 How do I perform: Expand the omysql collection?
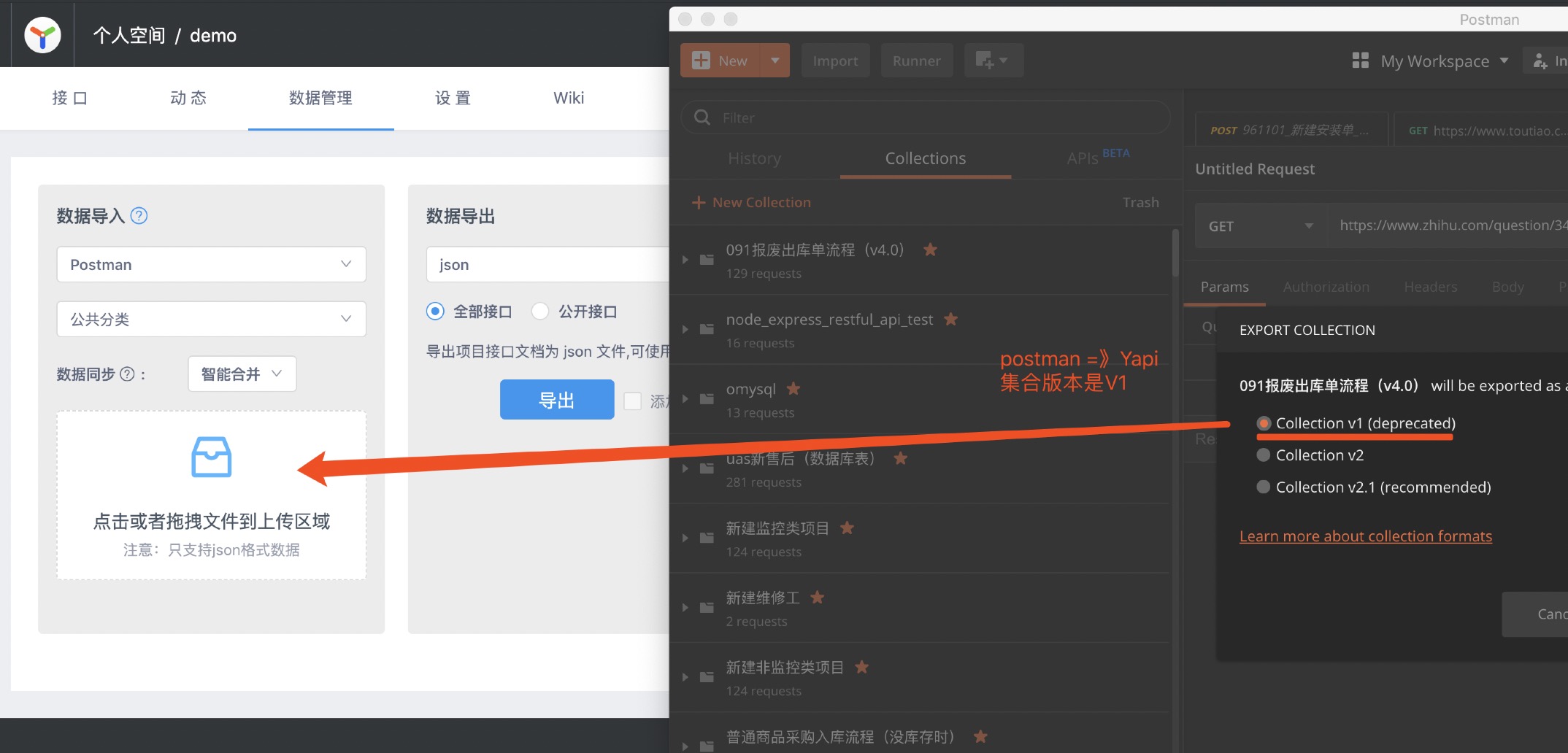coord(685,399)
